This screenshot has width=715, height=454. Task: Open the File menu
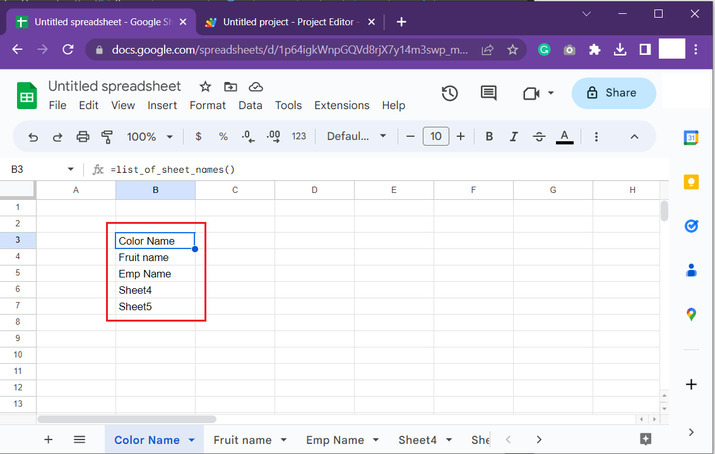pyautogui.click(x=57, y=105)
